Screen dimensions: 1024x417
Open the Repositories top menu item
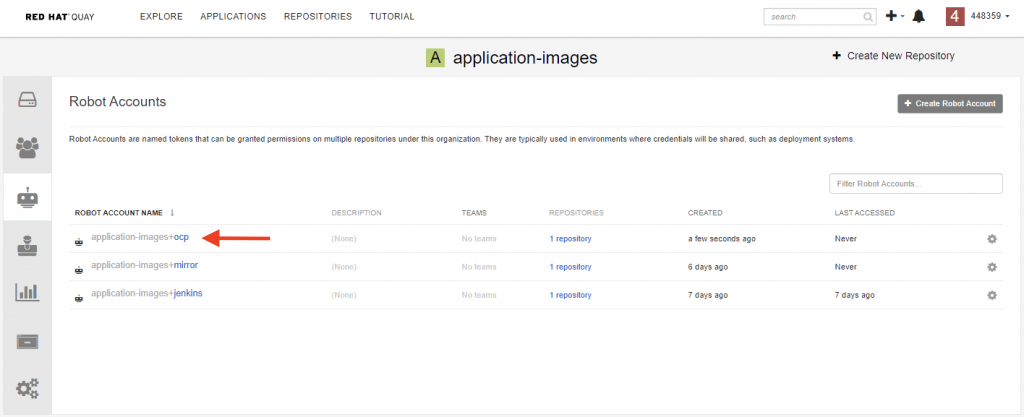pos(317,16)
